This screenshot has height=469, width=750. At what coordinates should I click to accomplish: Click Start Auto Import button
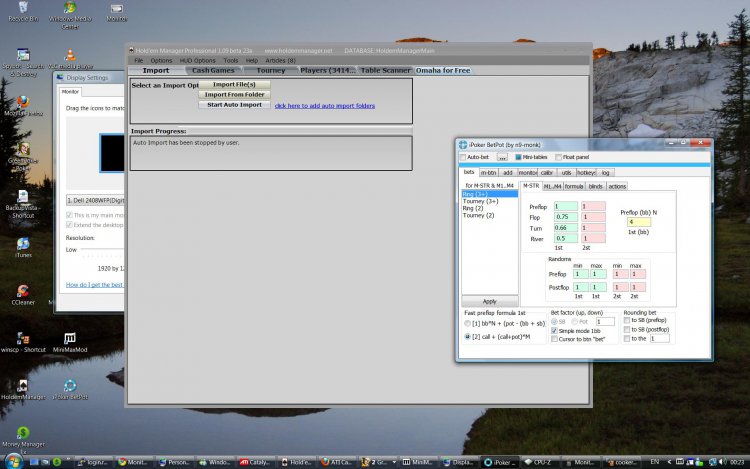coord(234,105)
